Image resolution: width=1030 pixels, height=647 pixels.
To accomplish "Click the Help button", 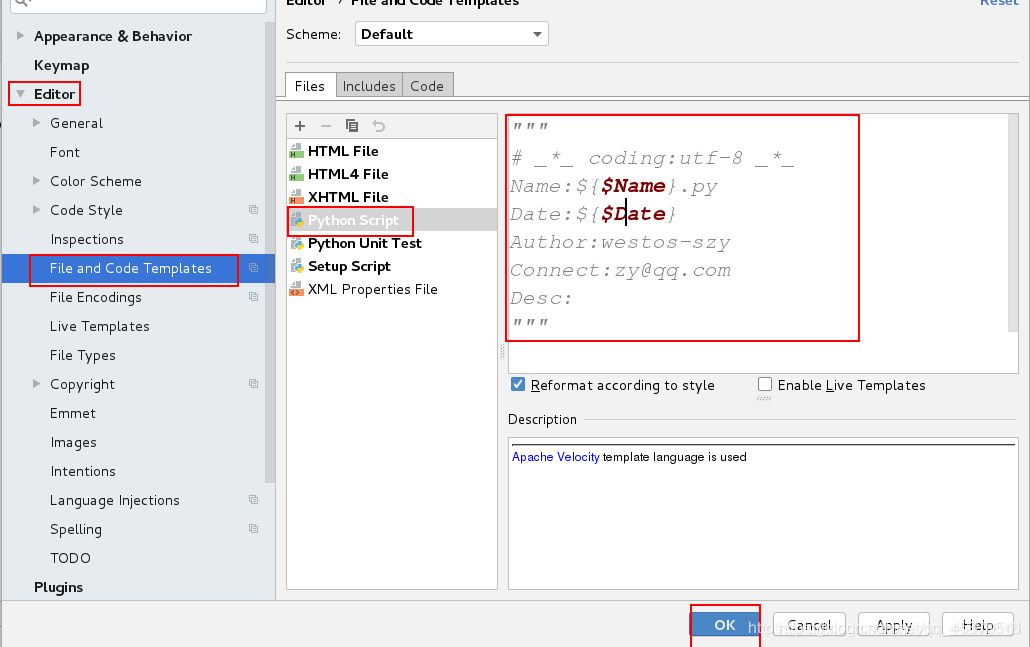I will 977,625.
